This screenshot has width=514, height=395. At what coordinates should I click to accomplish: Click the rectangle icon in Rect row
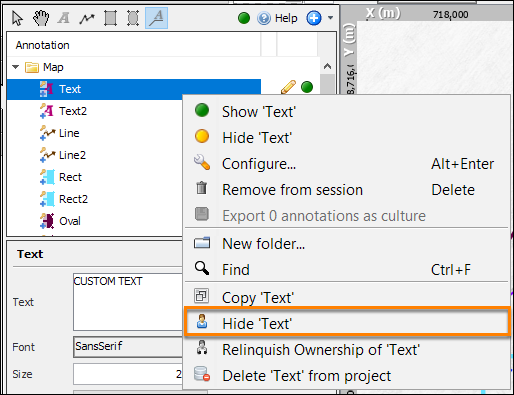click(x=47, y=177)
